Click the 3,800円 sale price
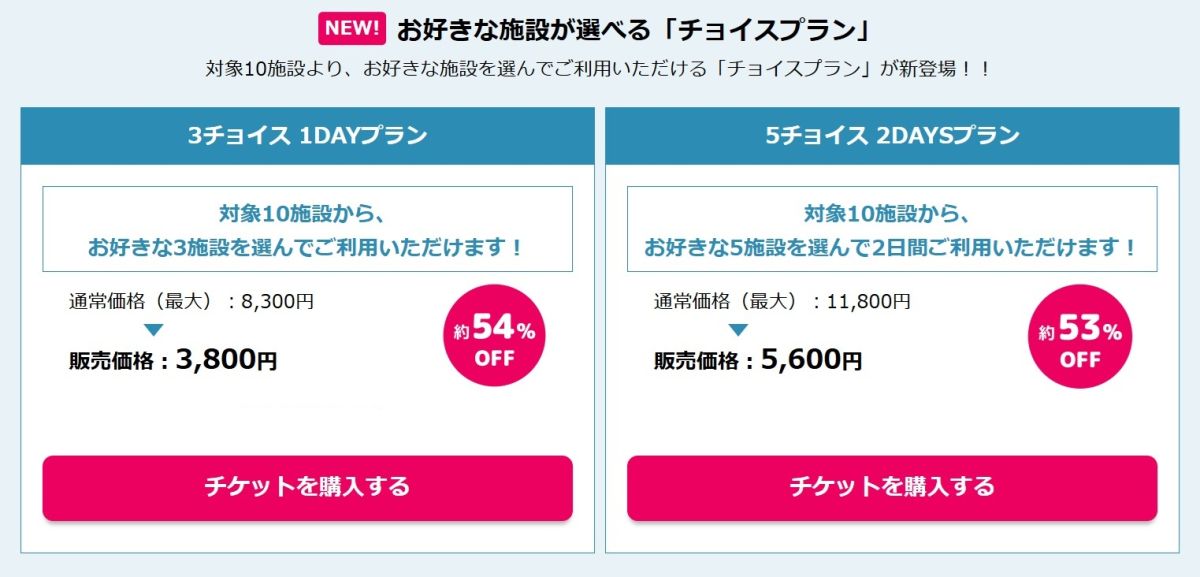 (226, 360)
